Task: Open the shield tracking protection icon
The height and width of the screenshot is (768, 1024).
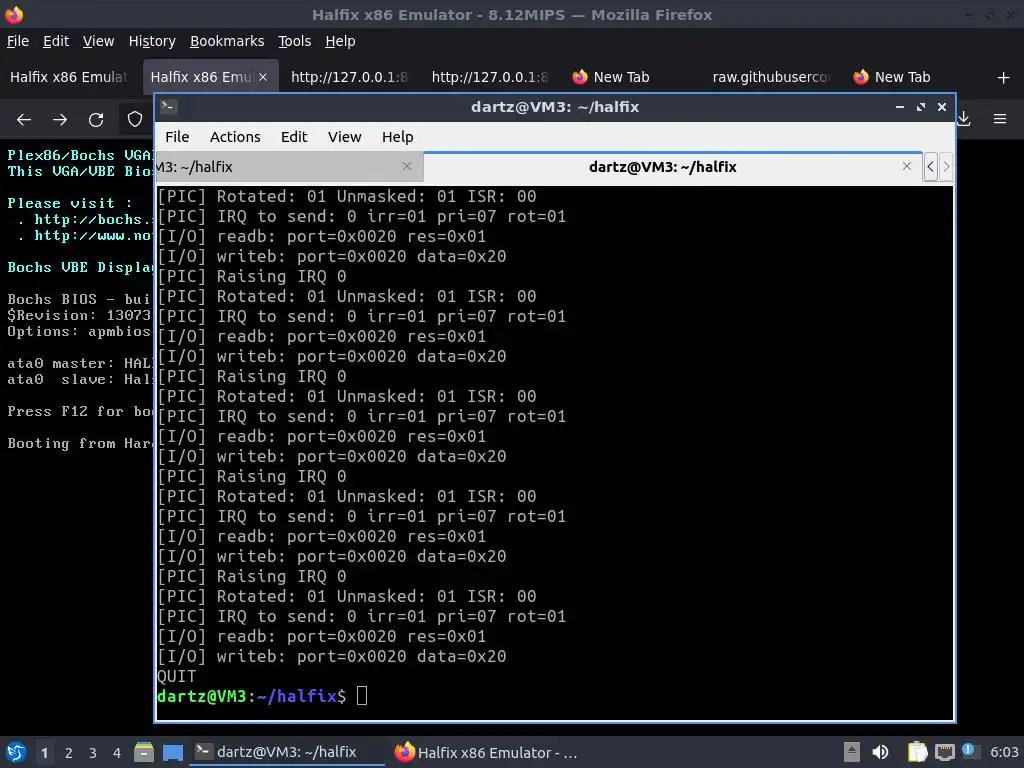Action: (135, 120)
